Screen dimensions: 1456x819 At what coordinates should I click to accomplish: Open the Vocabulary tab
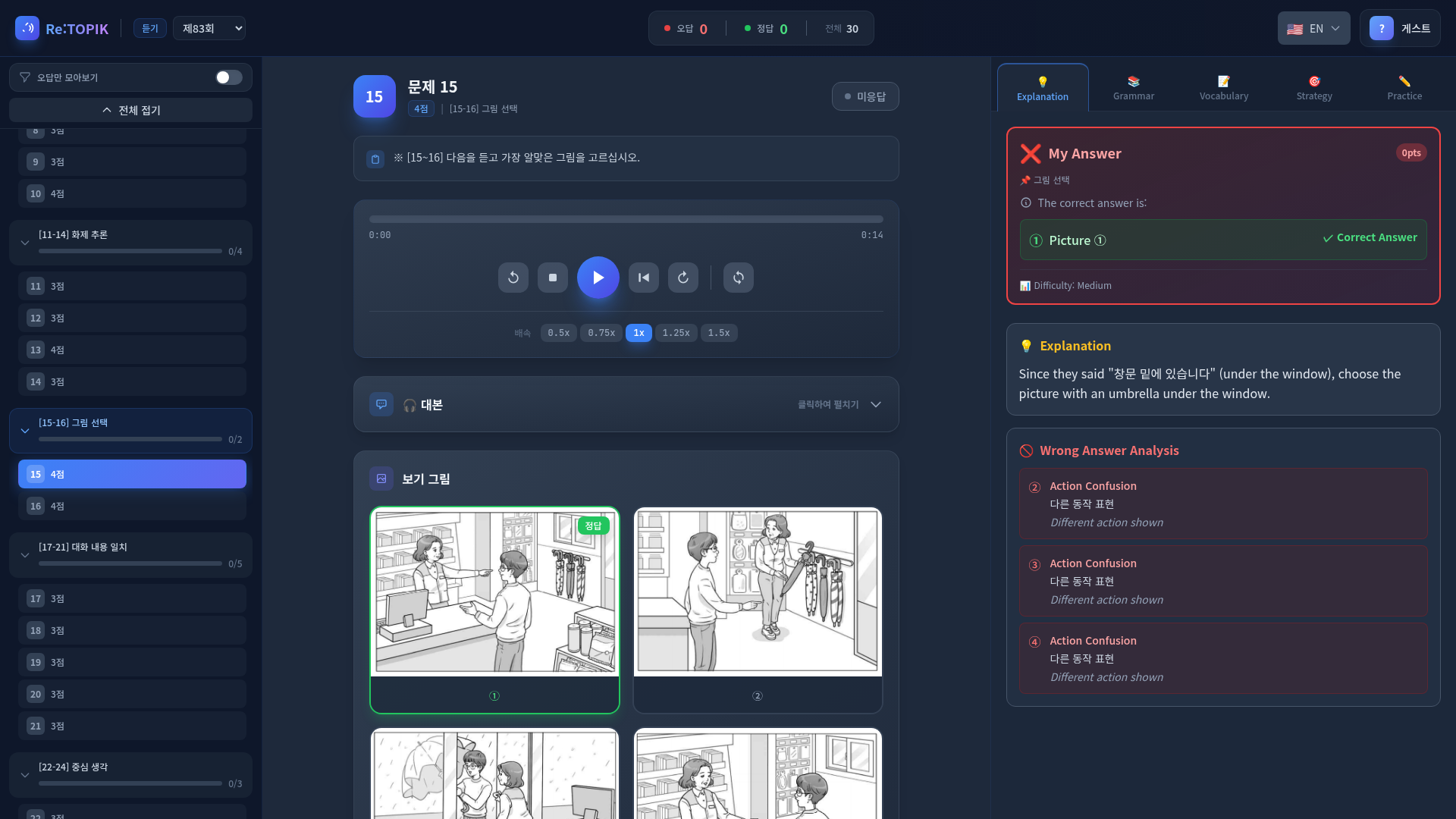(x=1223, y=88)
